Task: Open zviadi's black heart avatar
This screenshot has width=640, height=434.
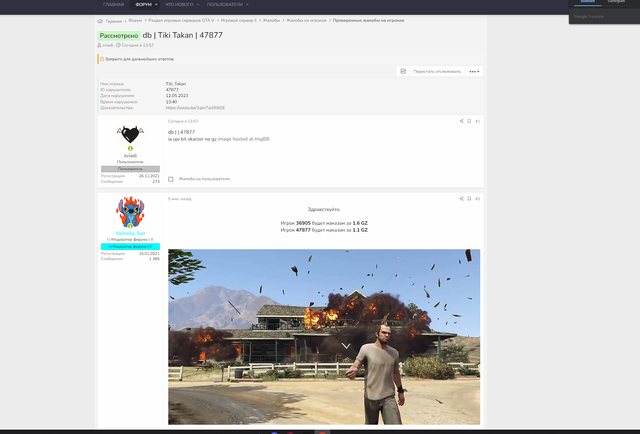Action: pyautogui.click(x=130, y=135)
